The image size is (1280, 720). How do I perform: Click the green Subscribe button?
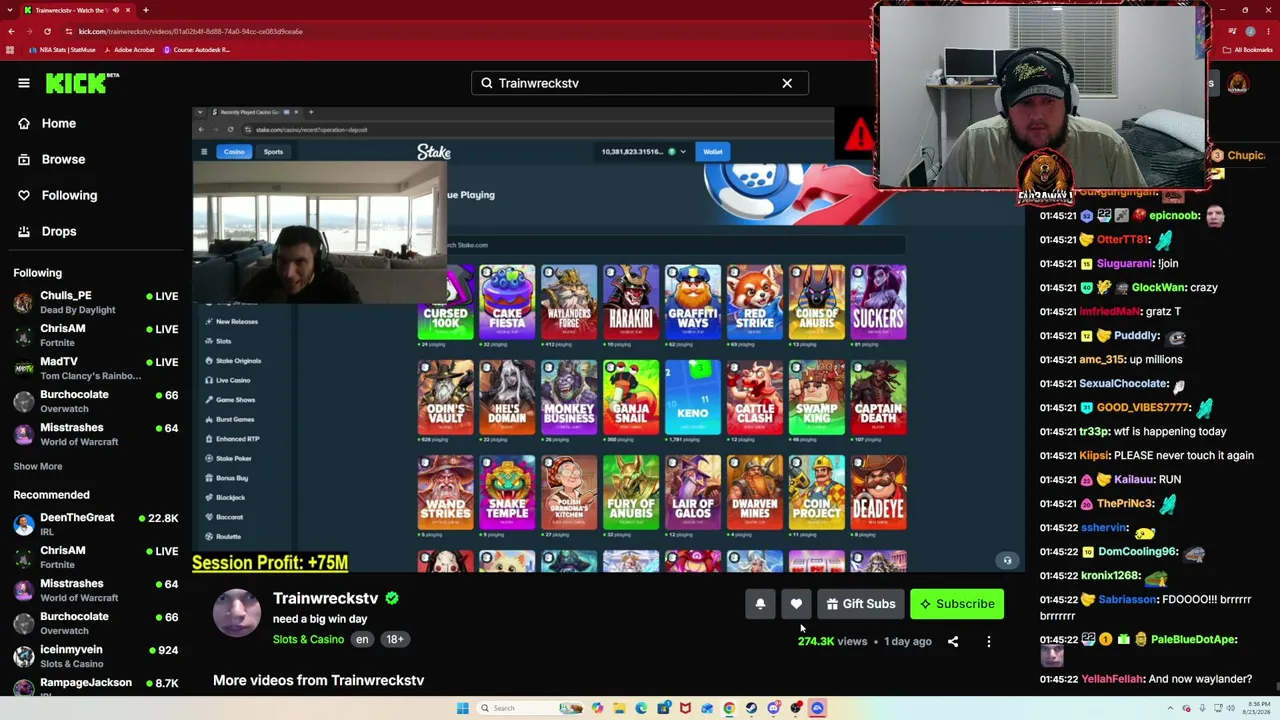957,604
